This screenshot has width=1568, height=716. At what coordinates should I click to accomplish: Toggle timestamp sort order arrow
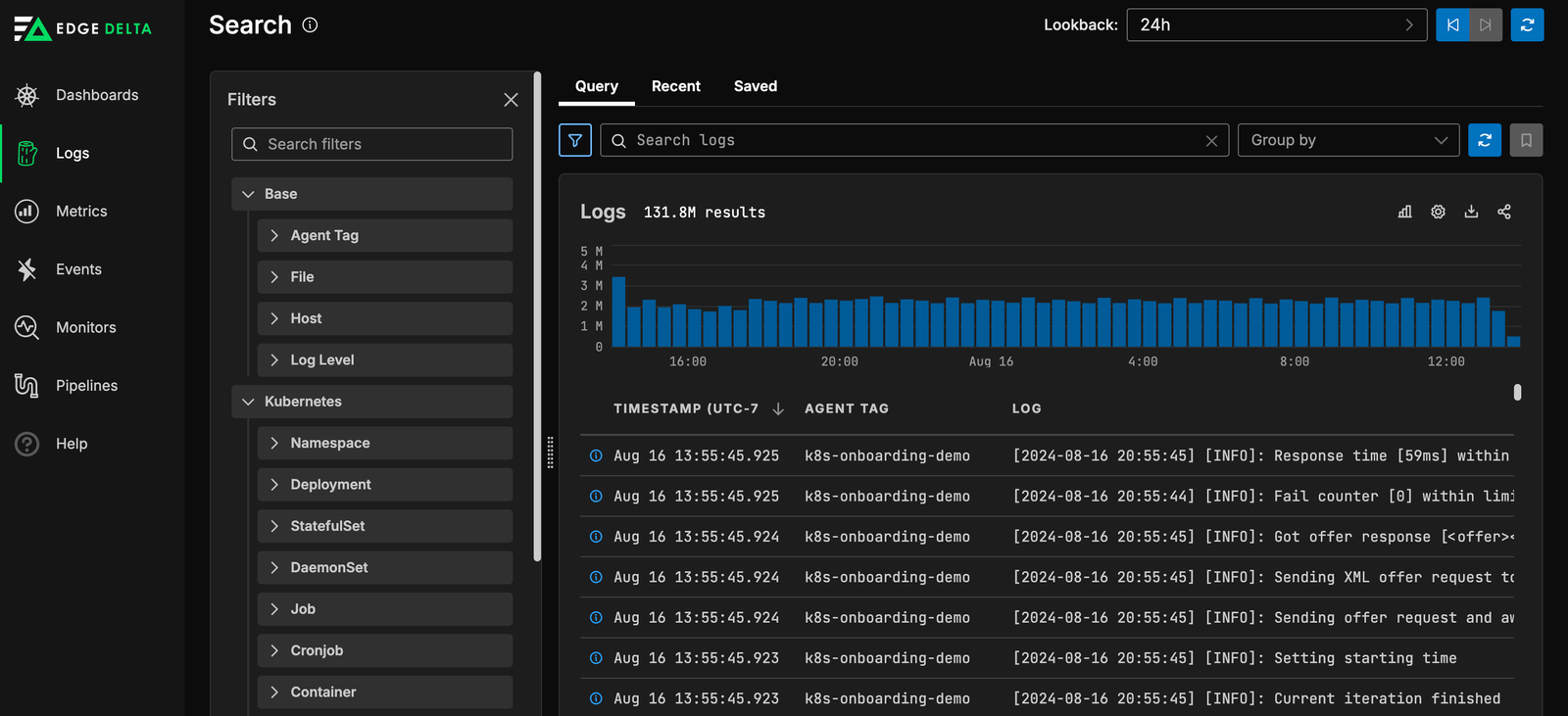[x=778, y=409]
